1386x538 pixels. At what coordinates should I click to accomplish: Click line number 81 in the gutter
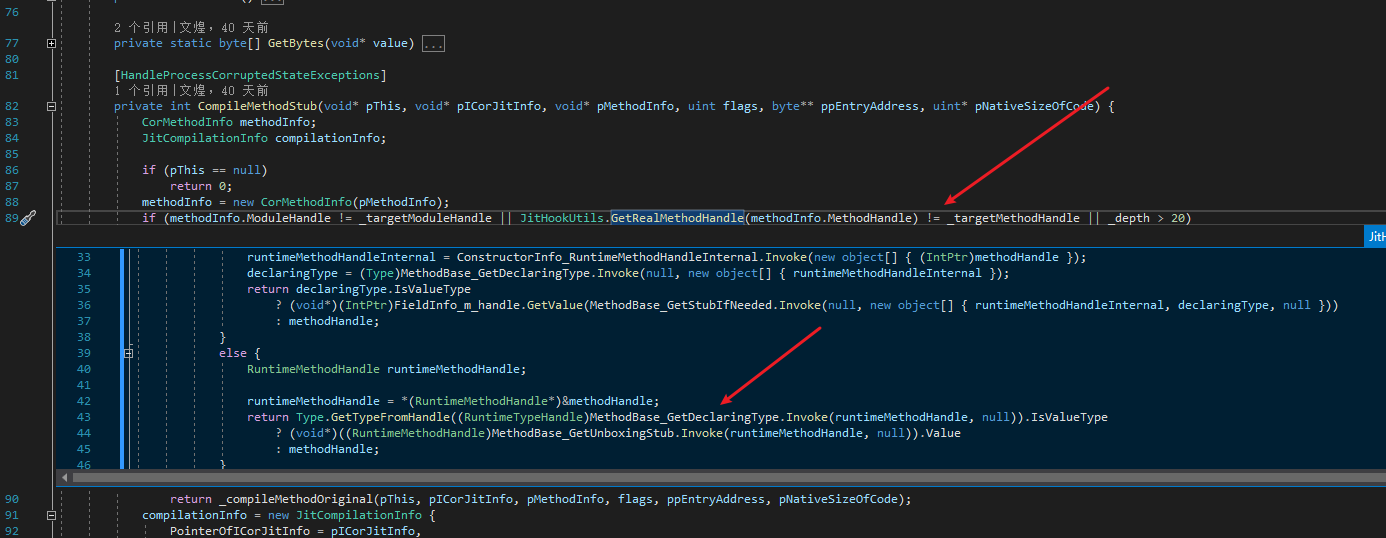click(x=12, y=75)
